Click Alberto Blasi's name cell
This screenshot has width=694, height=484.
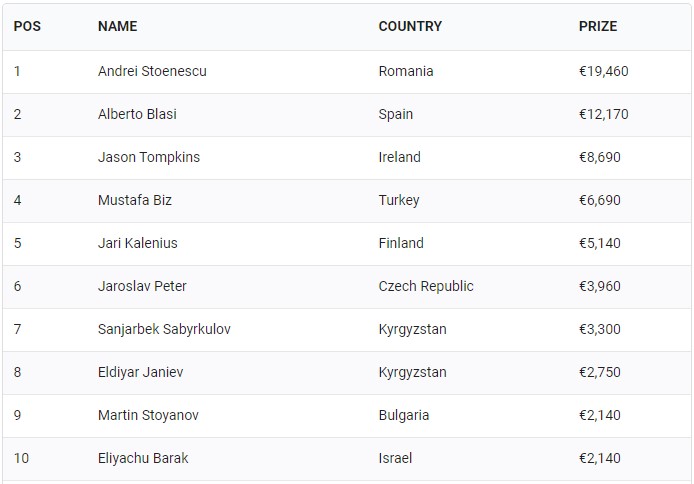coord(137,115)
